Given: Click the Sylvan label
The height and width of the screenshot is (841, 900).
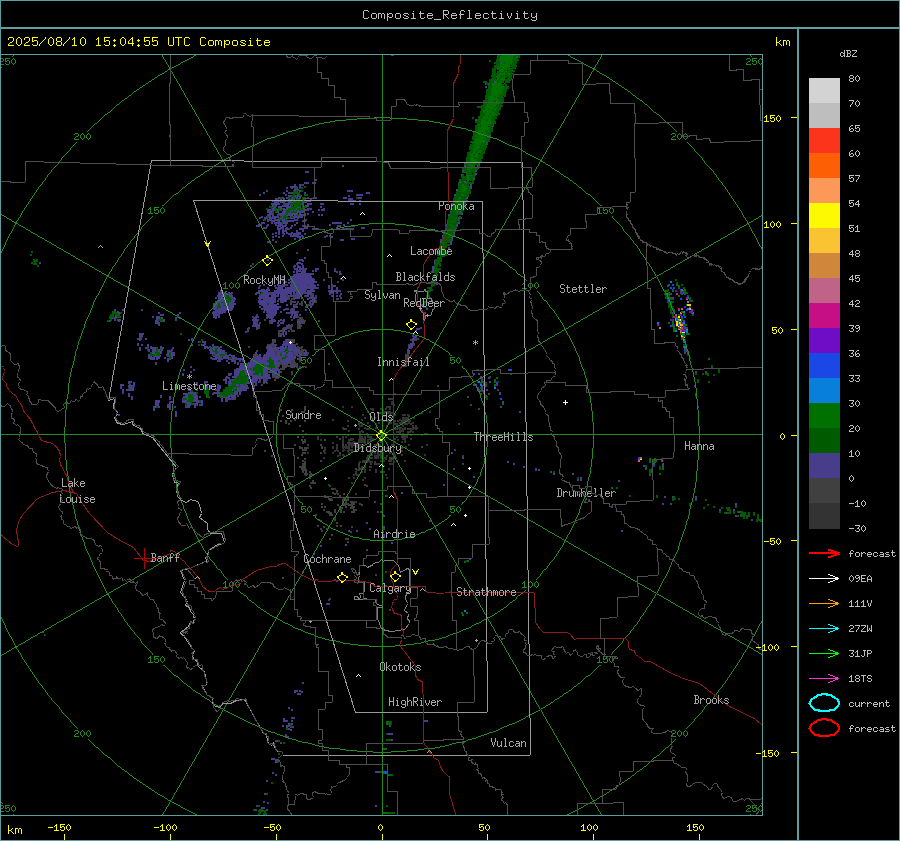Looking at the screenshot, I should (x=382, y=295).
